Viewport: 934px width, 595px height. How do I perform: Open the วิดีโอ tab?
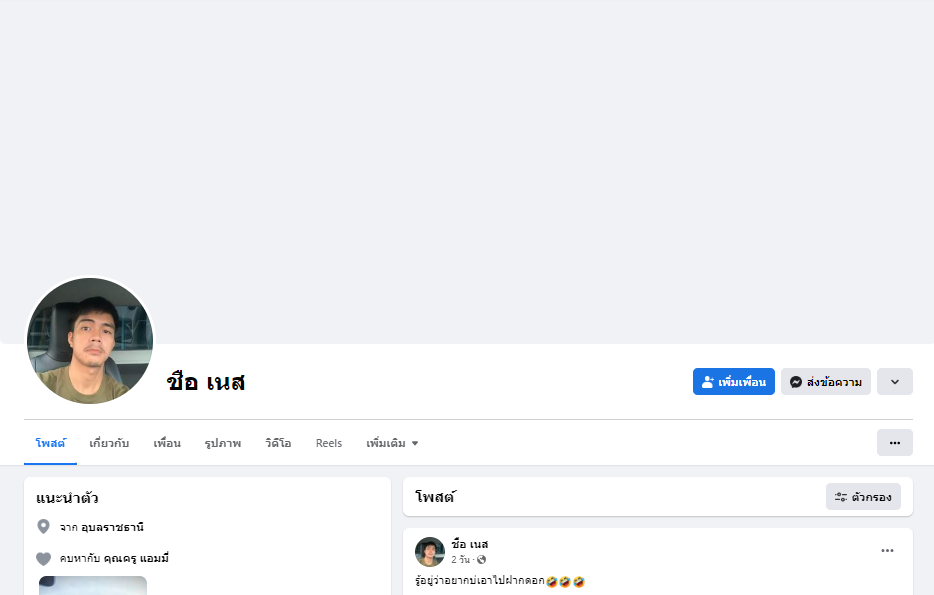[x=278, y=443]
